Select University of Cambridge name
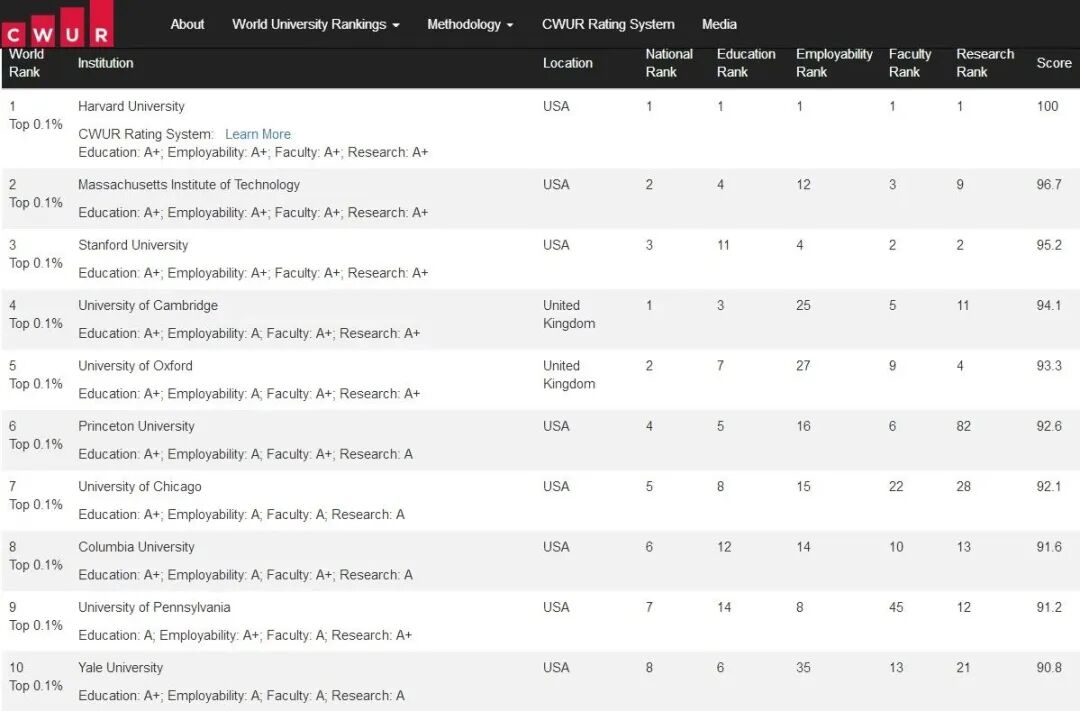The height and width of the screenshot is (711, 1080). point(148,305)
